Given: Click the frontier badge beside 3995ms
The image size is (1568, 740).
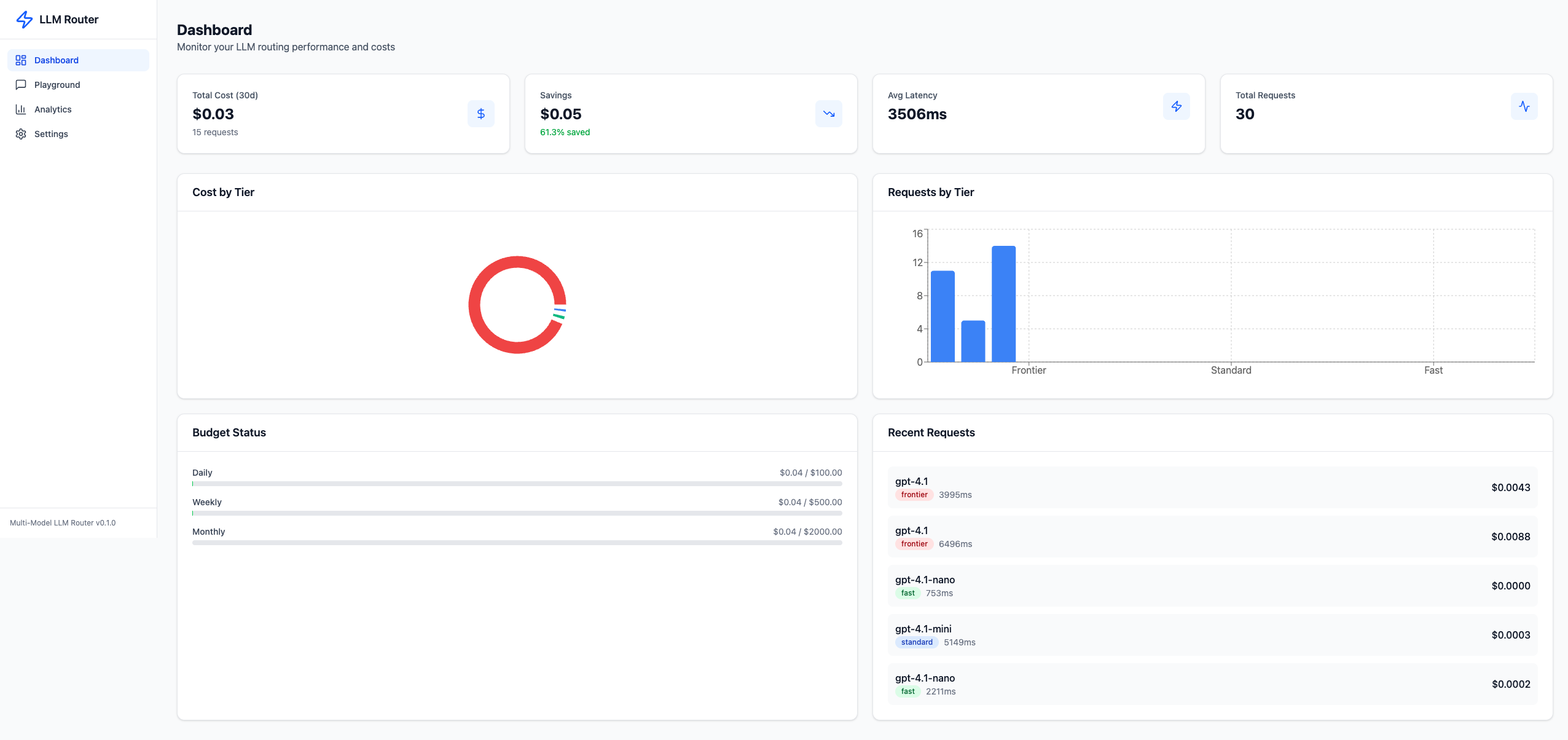Looking at the screenshot, I should (x=914, y=495).
